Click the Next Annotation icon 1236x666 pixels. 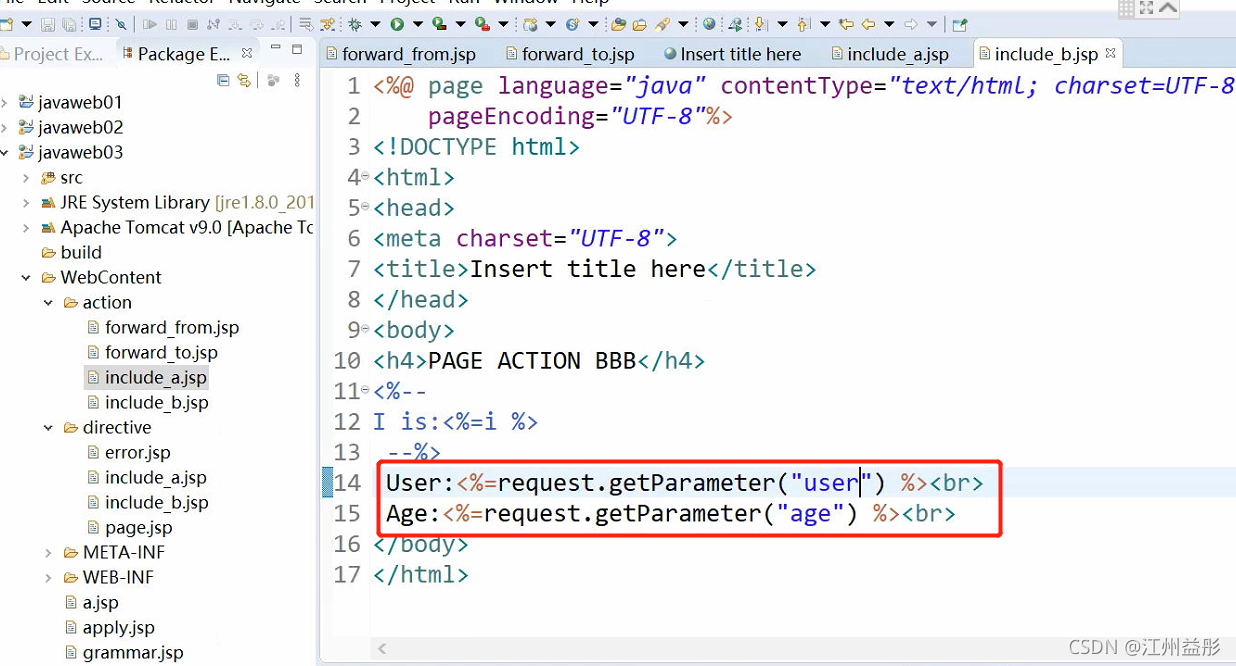click(x=761, y=24)
